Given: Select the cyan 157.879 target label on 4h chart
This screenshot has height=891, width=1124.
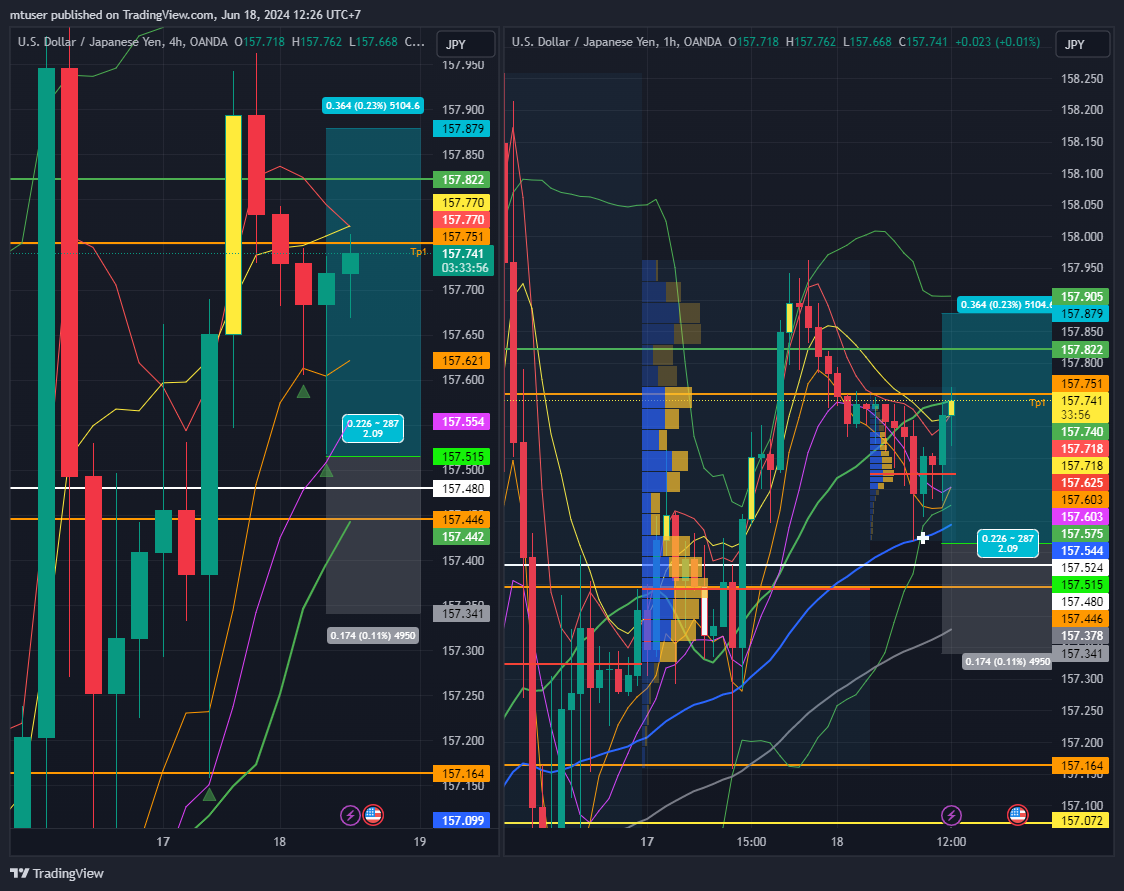Looking at the screenshot, I should coord(462,129).
